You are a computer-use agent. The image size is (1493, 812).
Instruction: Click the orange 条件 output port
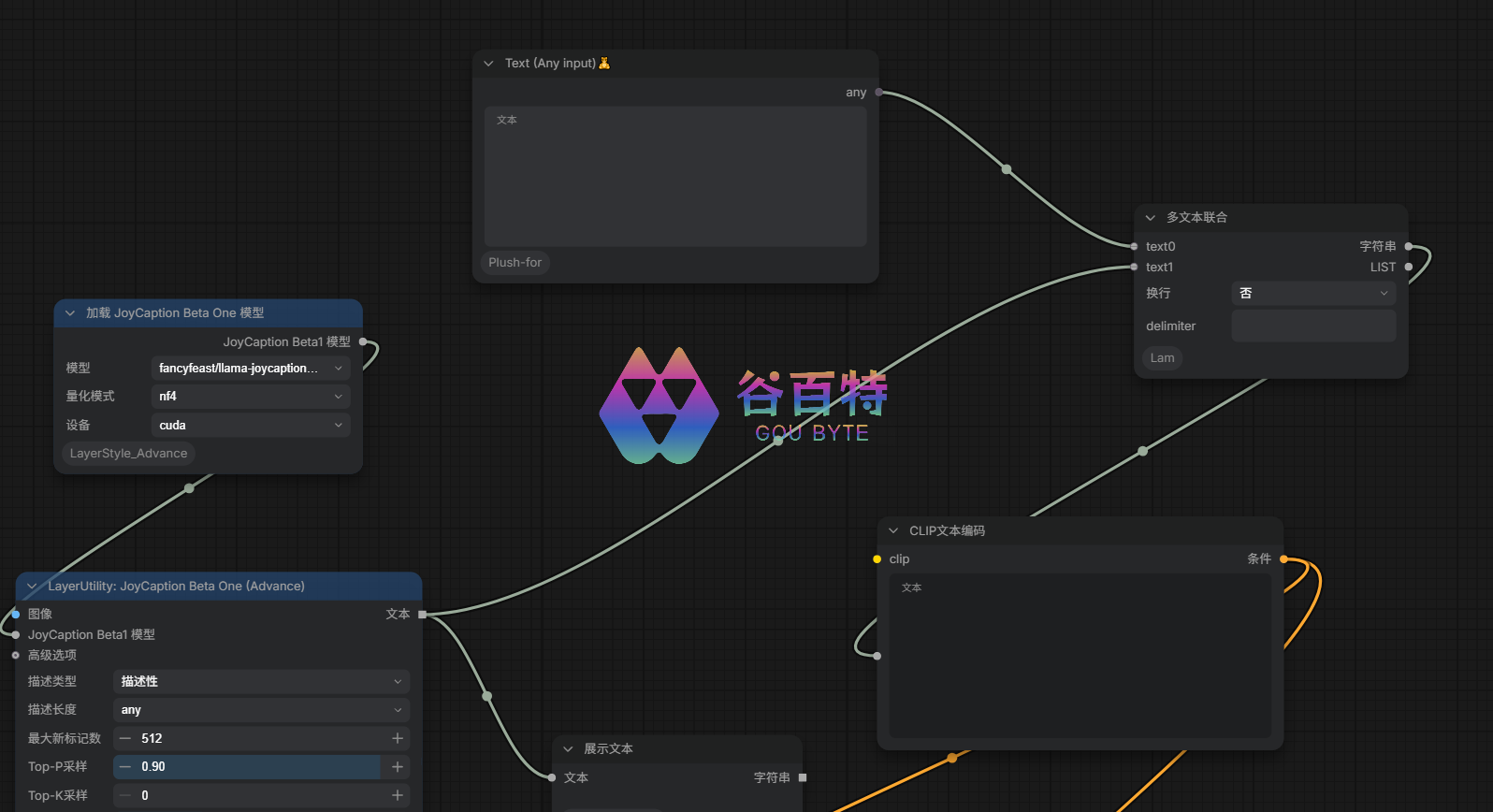coord(1283,559)
